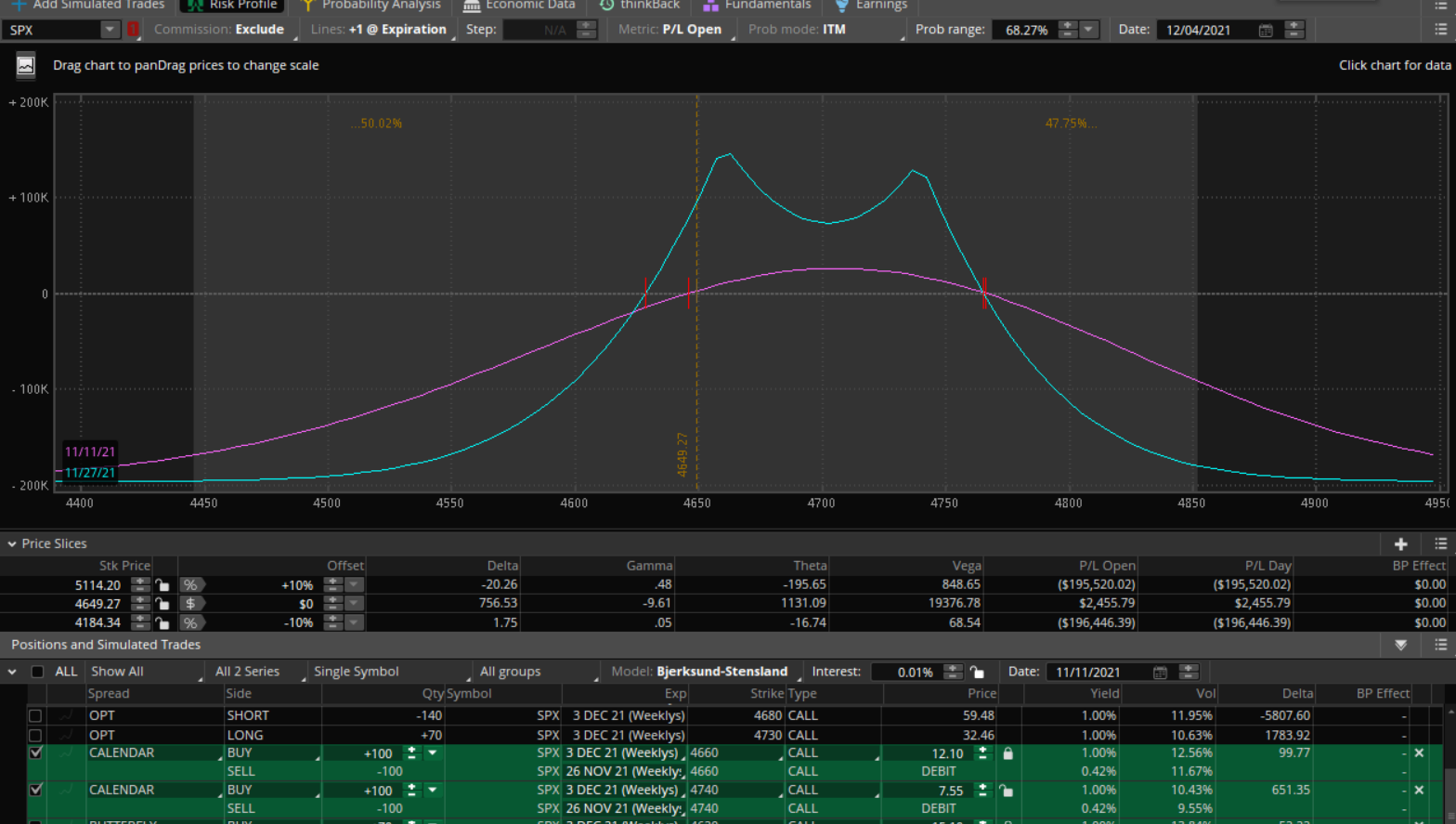Click percent offset icon for +10% slice
Viewport: 1456px width, 824px height.
(190, 585)
